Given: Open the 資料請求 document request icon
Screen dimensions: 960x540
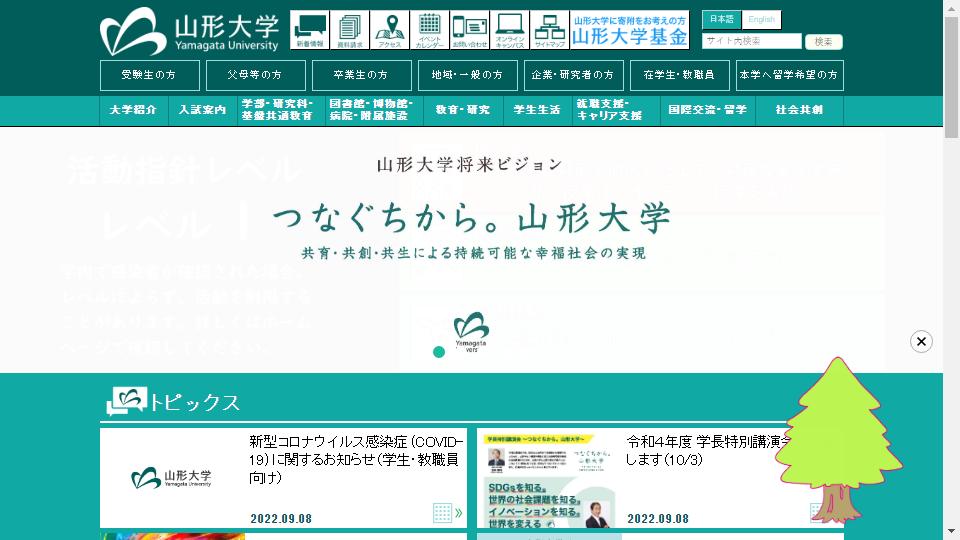Looking at the screenshot, I should [x=350, y=29].
